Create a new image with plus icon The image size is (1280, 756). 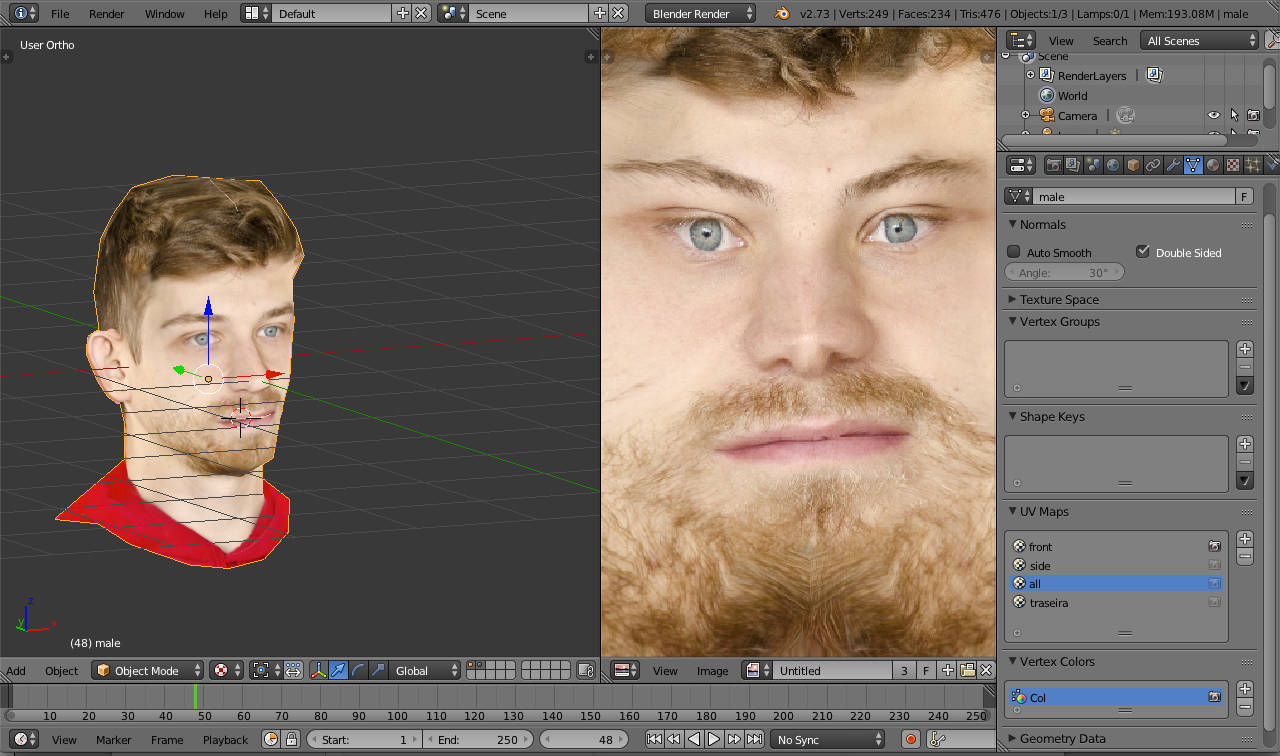948,670
